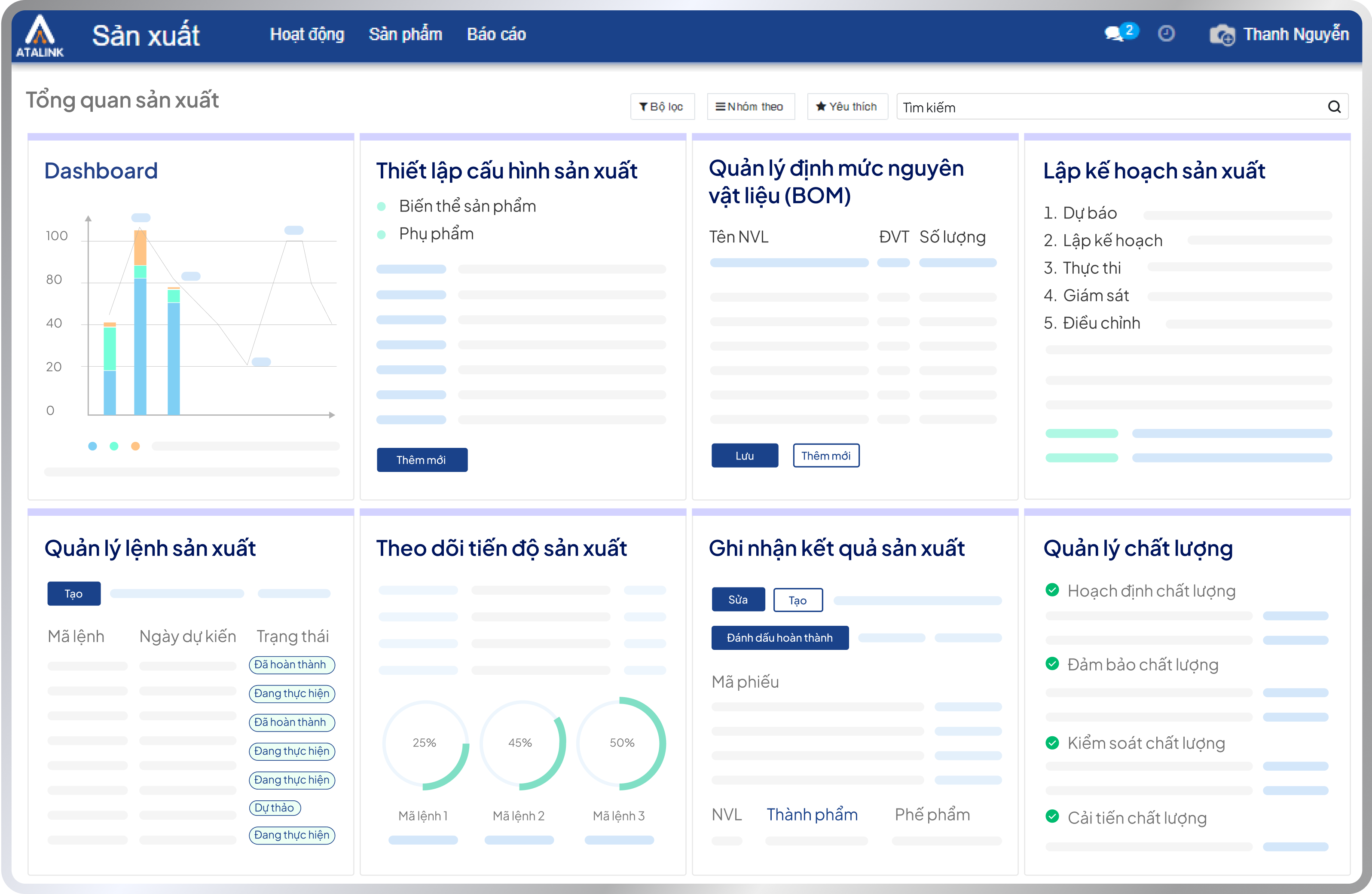
Task: Click the green legend dot under the chart
Action: pos(114,446)
